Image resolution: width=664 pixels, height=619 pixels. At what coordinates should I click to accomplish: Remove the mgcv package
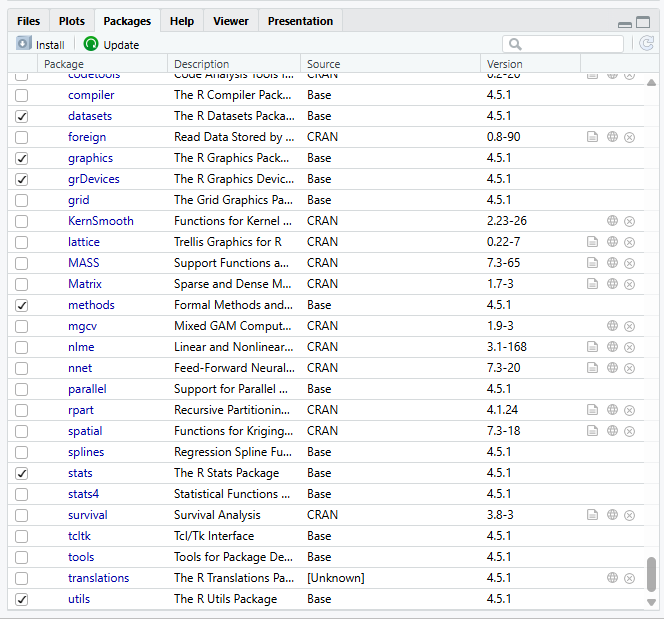(630, 326)
